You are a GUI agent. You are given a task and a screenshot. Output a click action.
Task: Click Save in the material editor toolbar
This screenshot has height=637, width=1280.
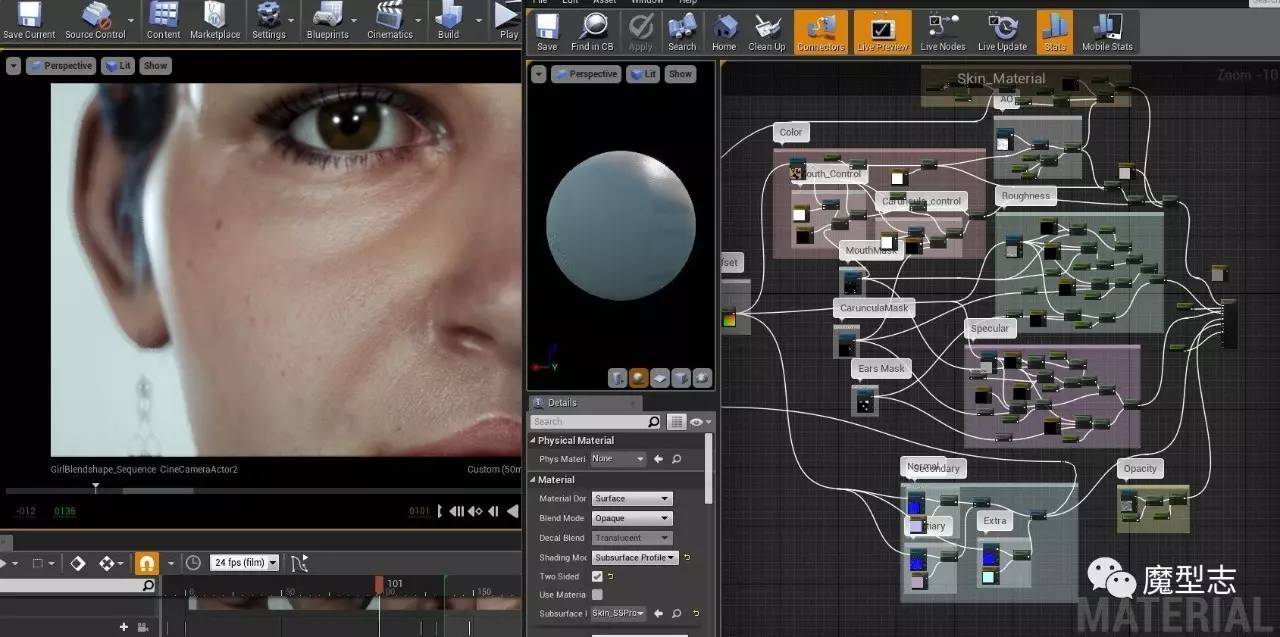[547, 31]
